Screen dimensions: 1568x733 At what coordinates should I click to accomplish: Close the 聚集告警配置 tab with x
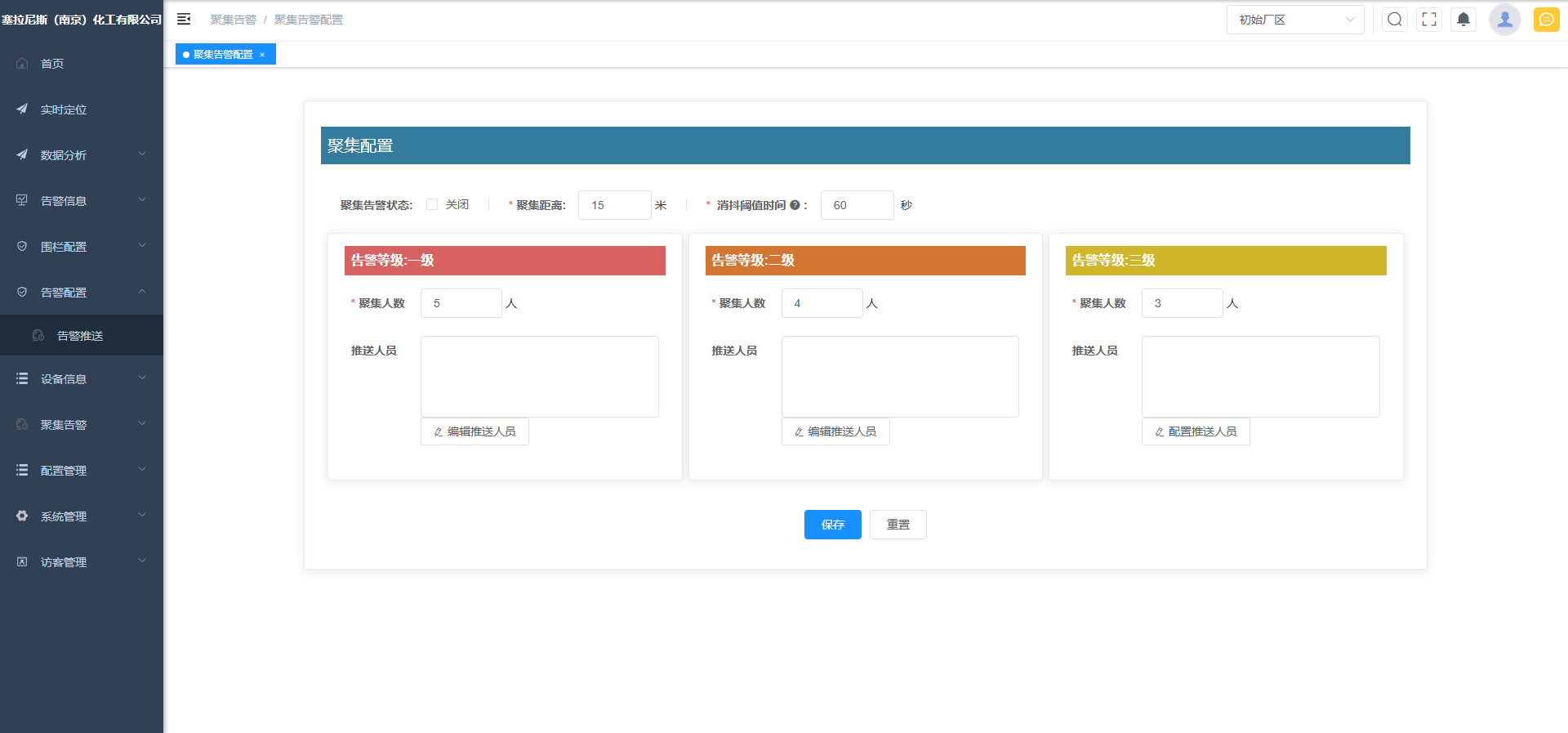pyautogui.click(x=262, y=55)
